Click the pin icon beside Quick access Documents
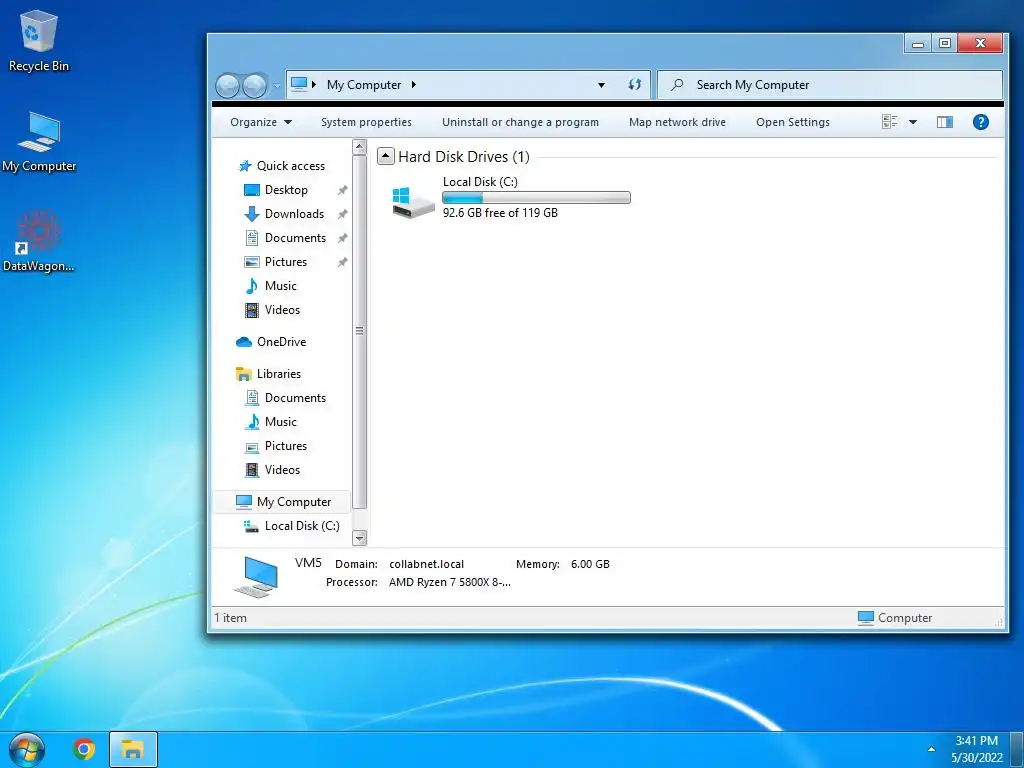Viewport: 1024px width, 768px height. pos(342,238)
